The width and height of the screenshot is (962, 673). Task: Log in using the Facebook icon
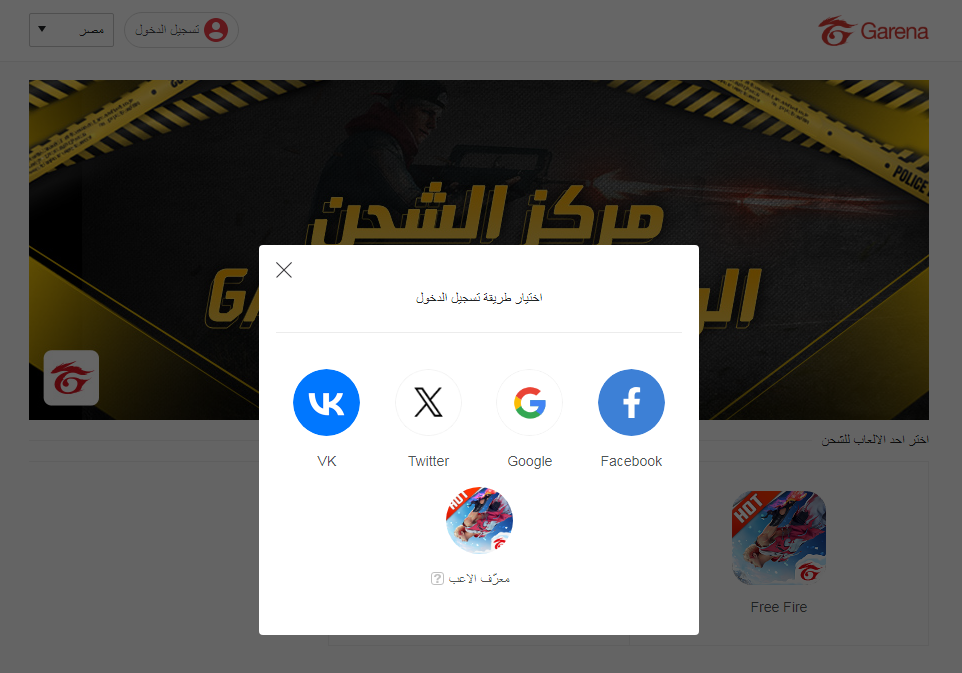(631, 402)
